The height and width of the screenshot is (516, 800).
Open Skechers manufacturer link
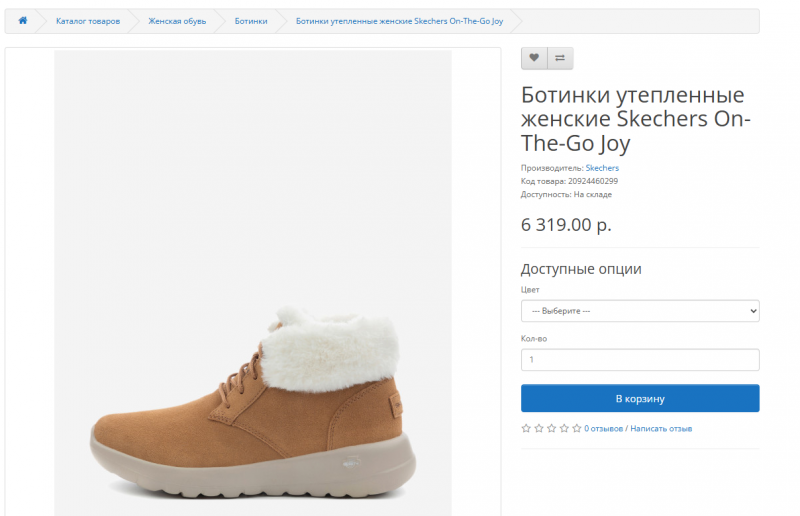coord(602,168)
